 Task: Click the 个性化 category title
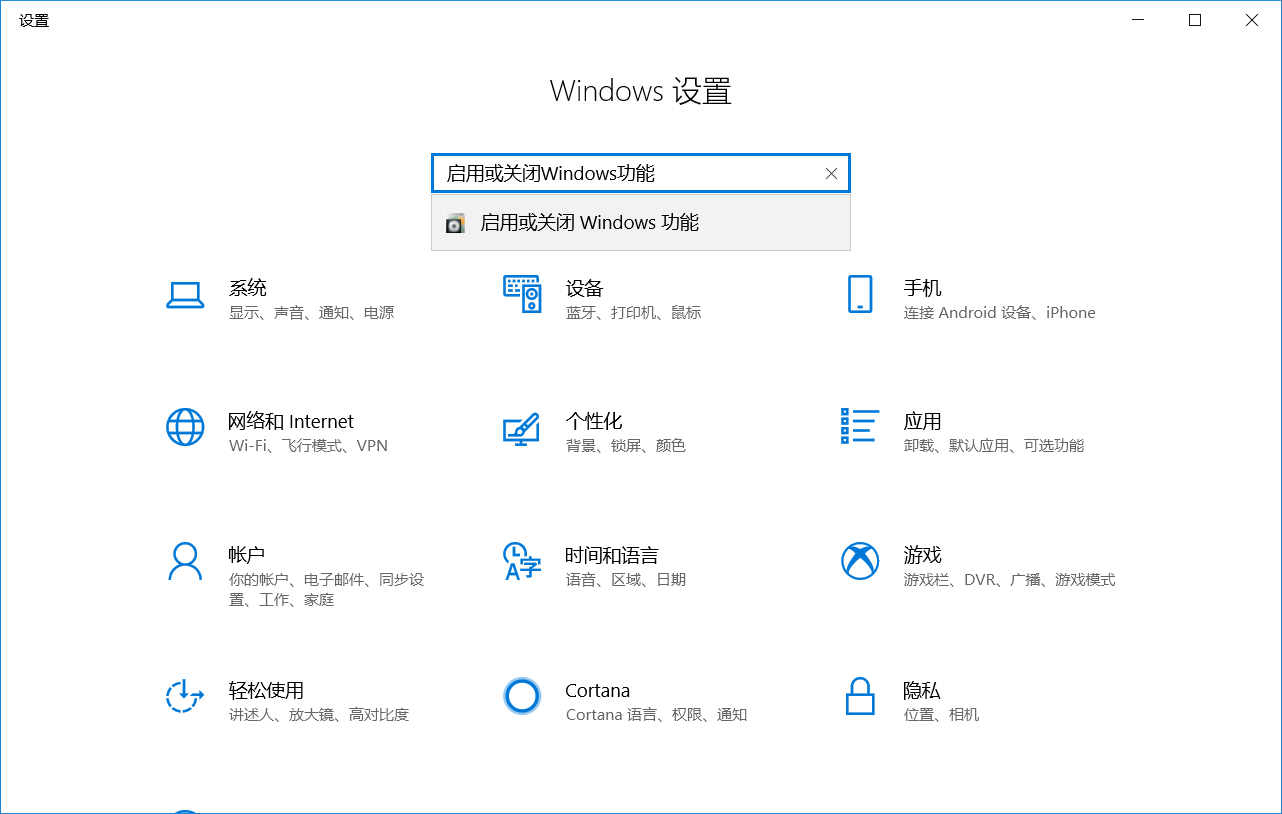pyautogui.click(x=594, y=421)
